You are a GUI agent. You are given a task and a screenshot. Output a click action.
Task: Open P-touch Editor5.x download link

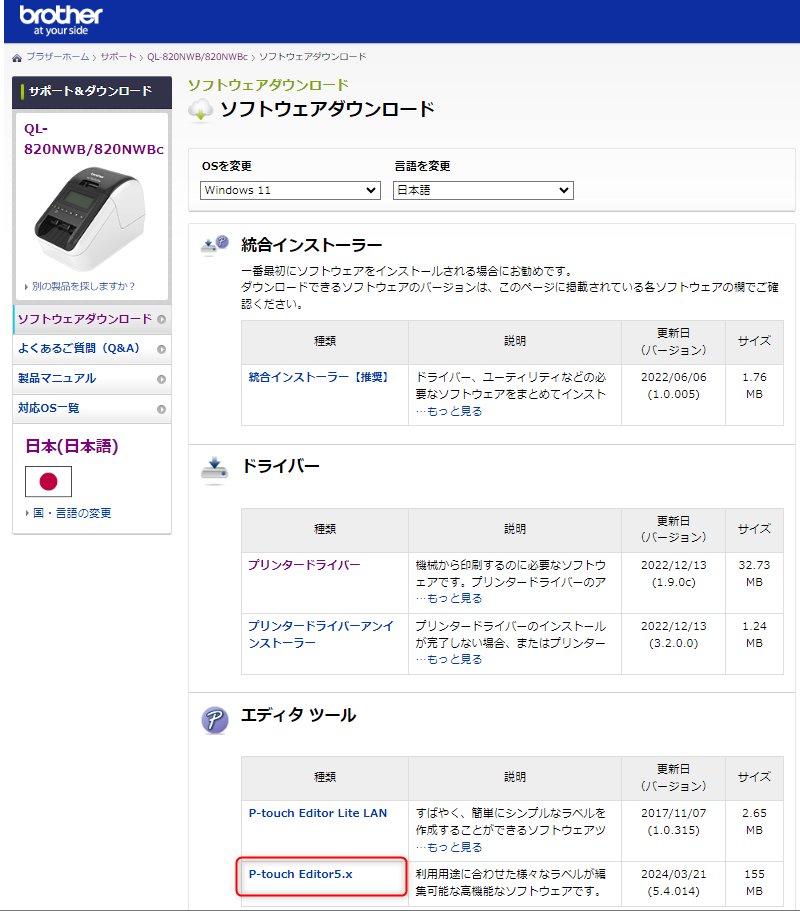point(300,874)
